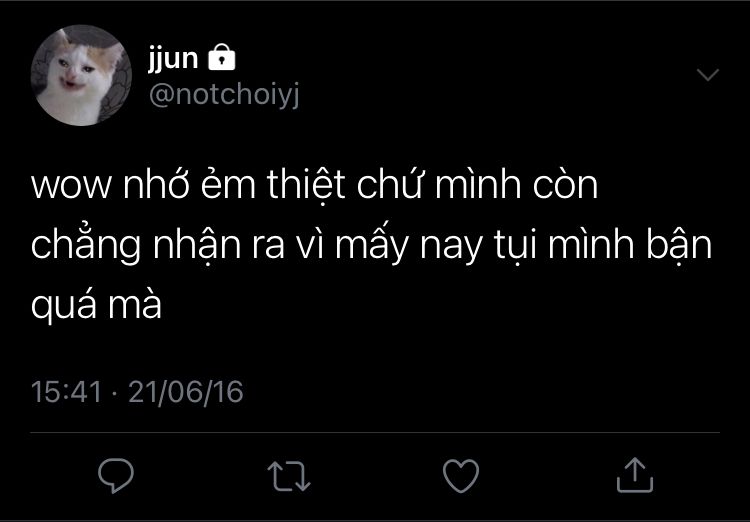
Task: Open the cat profile picture avatar
Action: click(x=81, y=75)
